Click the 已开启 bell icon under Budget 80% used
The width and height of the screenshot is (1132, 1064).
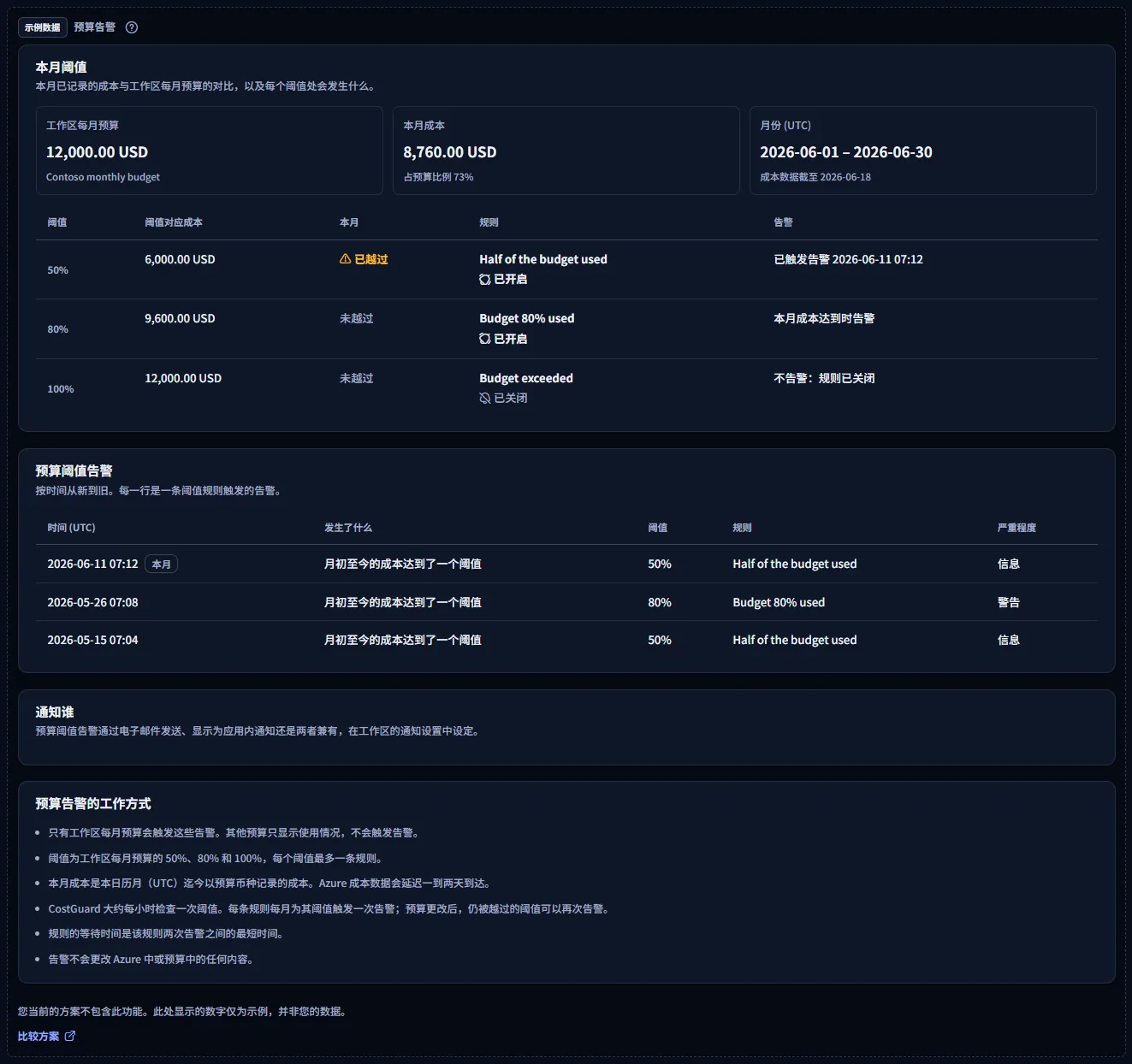point(485,339)
